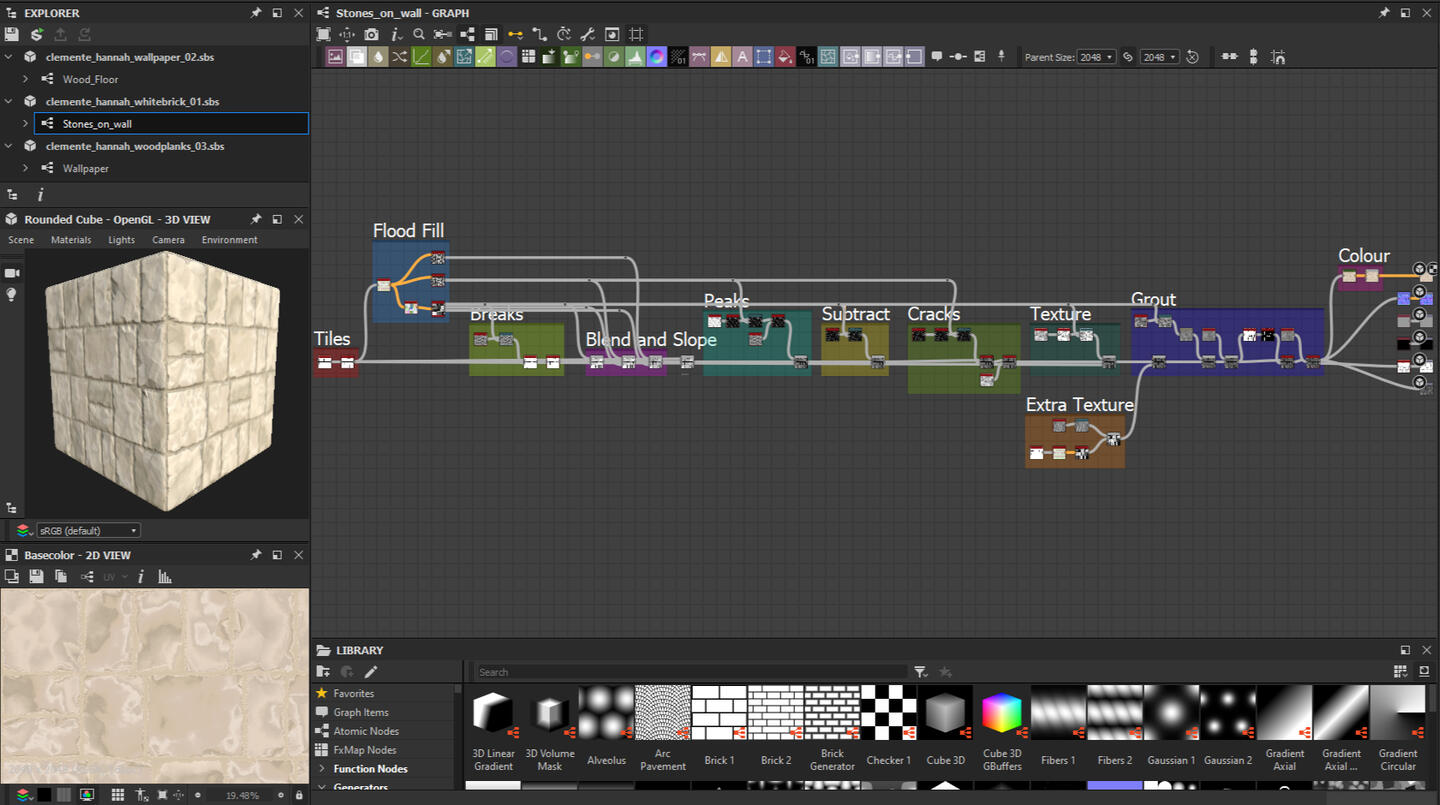1440x805 pixels.
Task: Expand the Wood_Floor graph tree item
Action: 26,79
